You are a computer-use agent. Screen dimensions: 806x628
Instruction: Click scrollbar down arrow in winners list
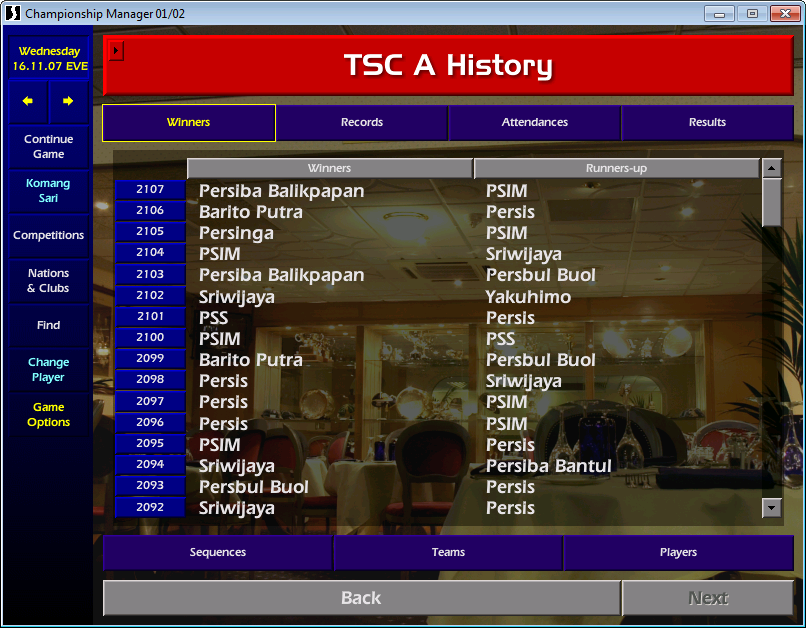(x=772, y=508)
